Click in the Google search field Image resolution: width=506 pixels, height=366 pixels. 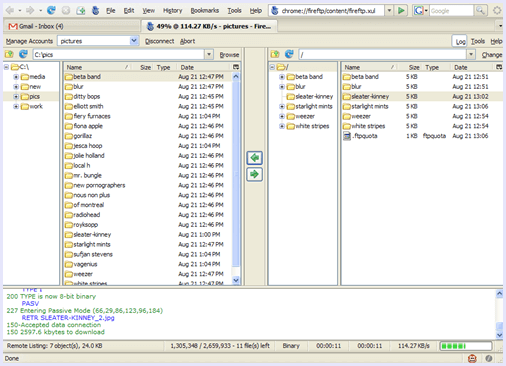point(451,11)
